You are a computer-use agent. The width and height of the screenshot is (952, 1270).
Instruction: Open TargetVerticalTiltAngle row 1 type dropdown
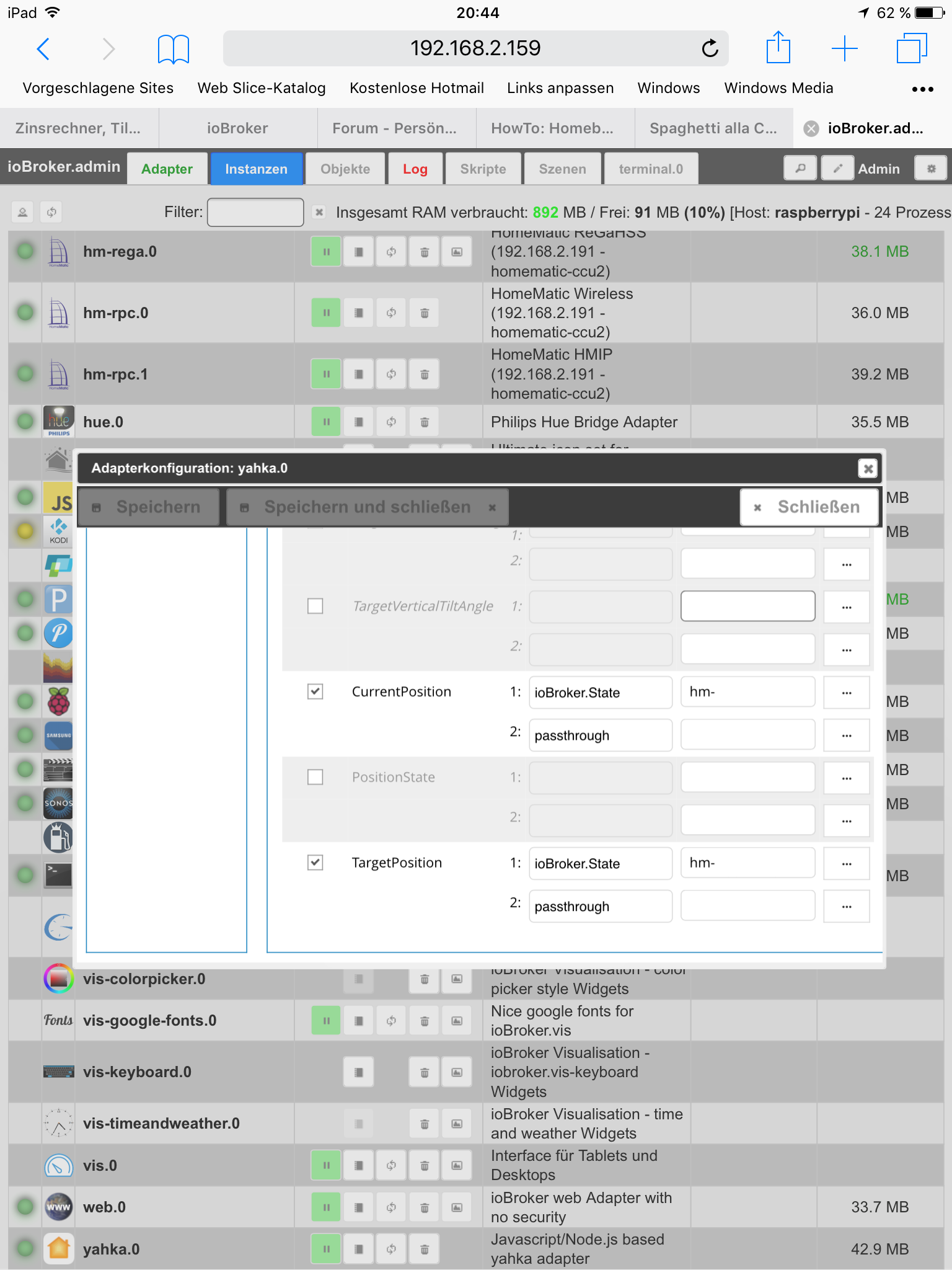[601, 607]
